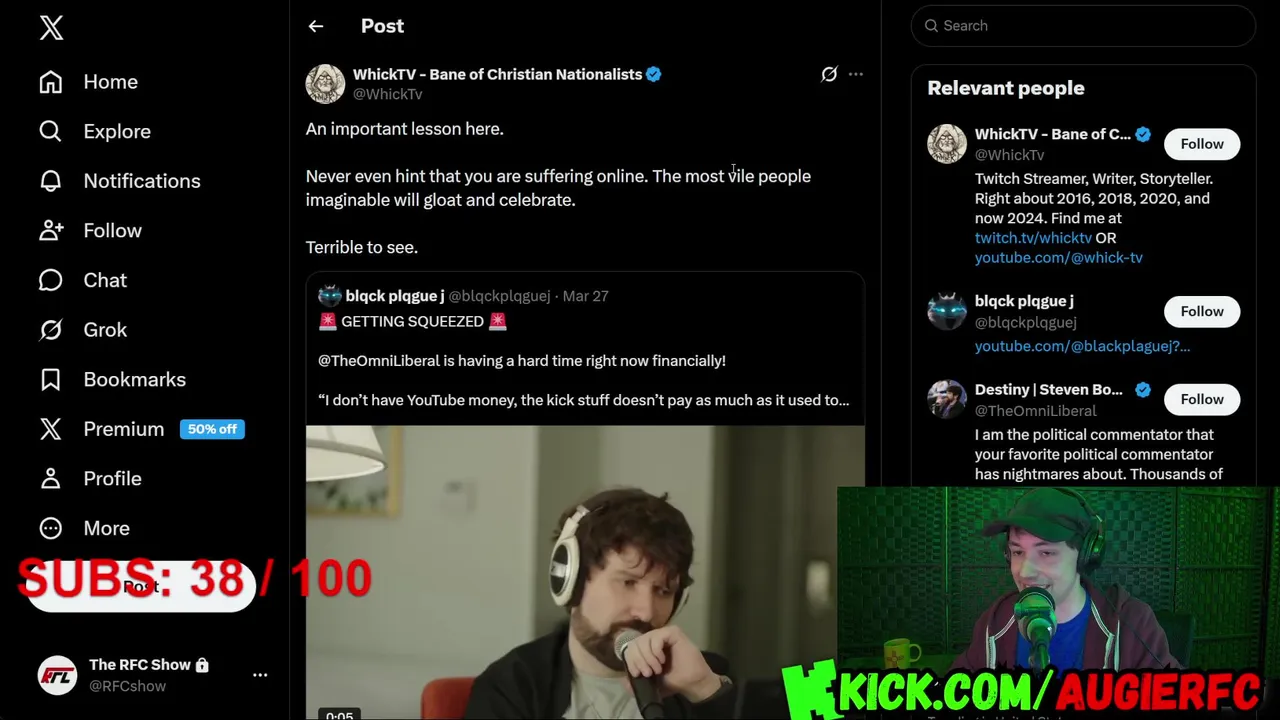This screenshot has height=720, width=1280.
Task: Launch Grok from the sidebar
Action: (x=82, y=330)
